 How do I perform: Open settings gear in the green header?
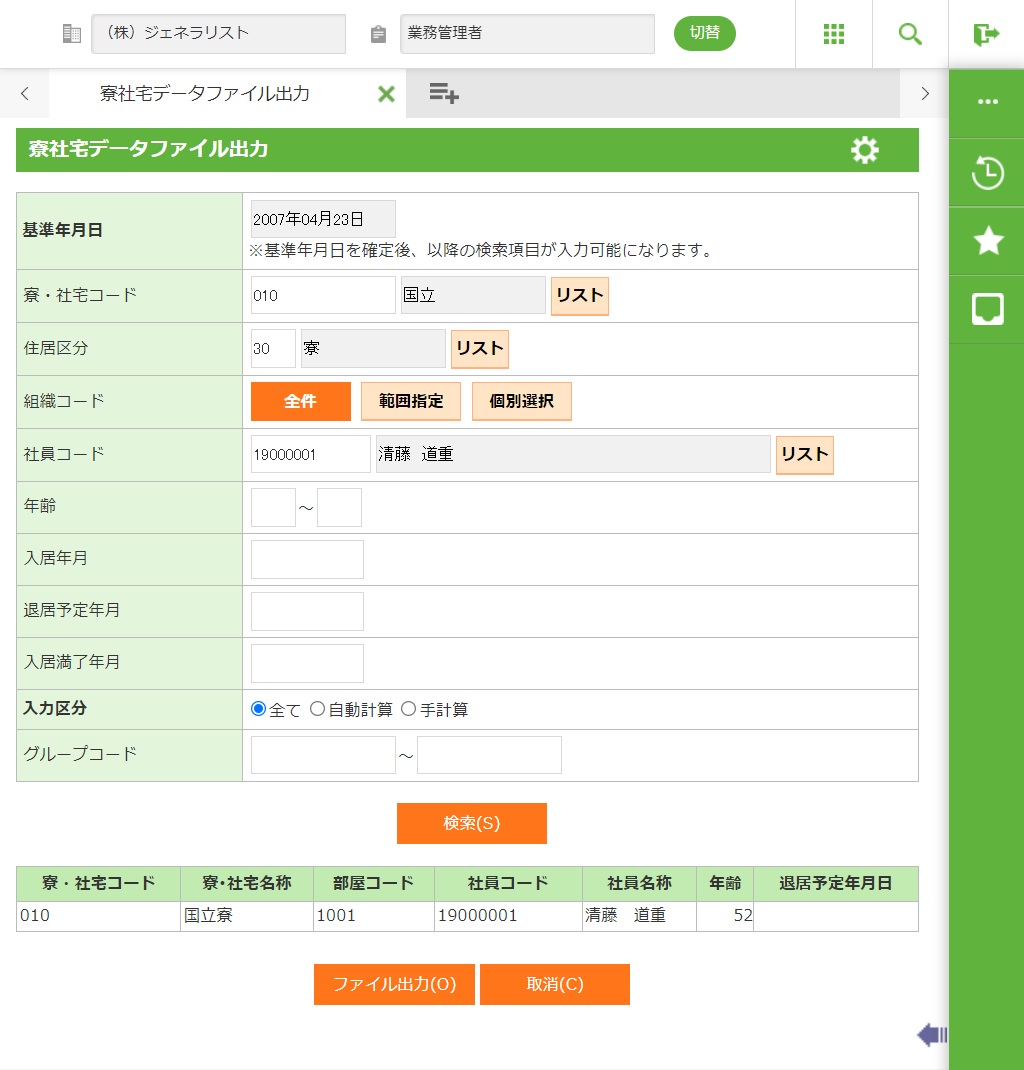tap(864, 150)
